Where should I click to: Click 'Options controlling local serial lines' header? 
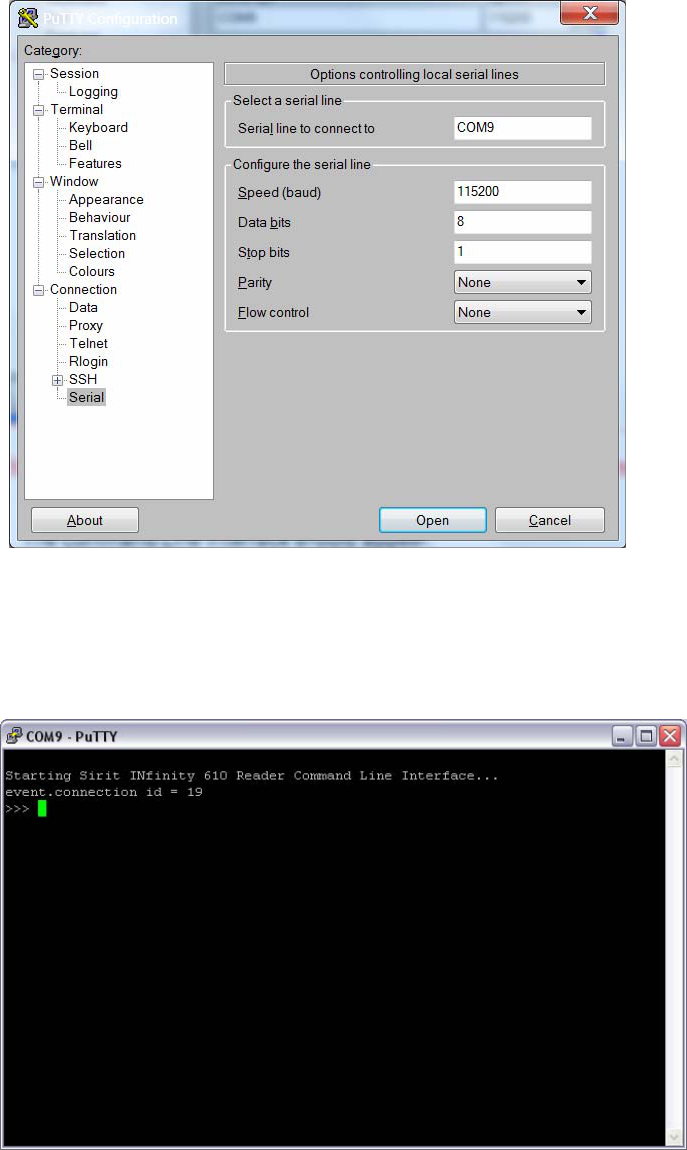point(414,74)
